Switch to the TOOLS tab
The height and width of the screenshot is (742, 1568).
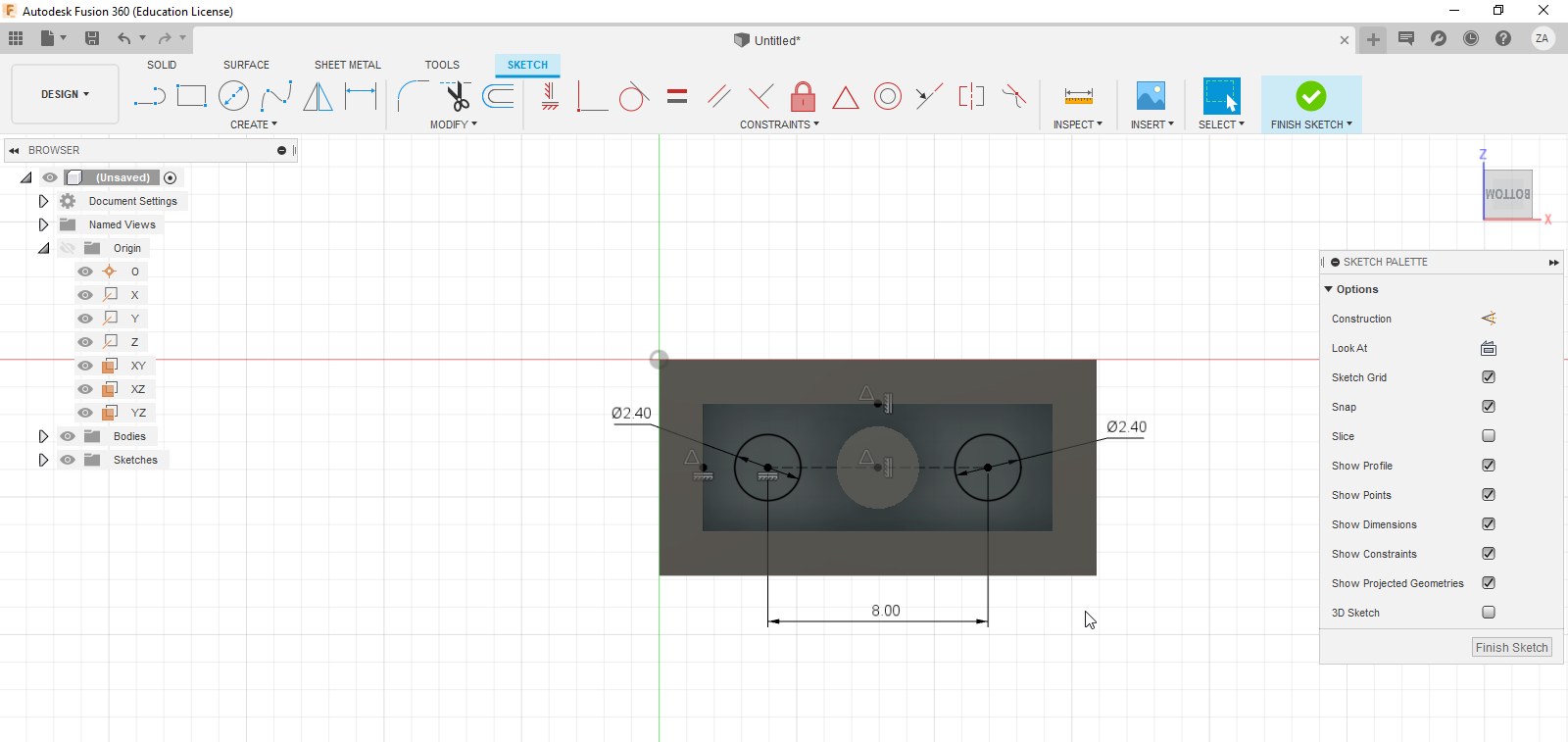(x=442, y=65)
